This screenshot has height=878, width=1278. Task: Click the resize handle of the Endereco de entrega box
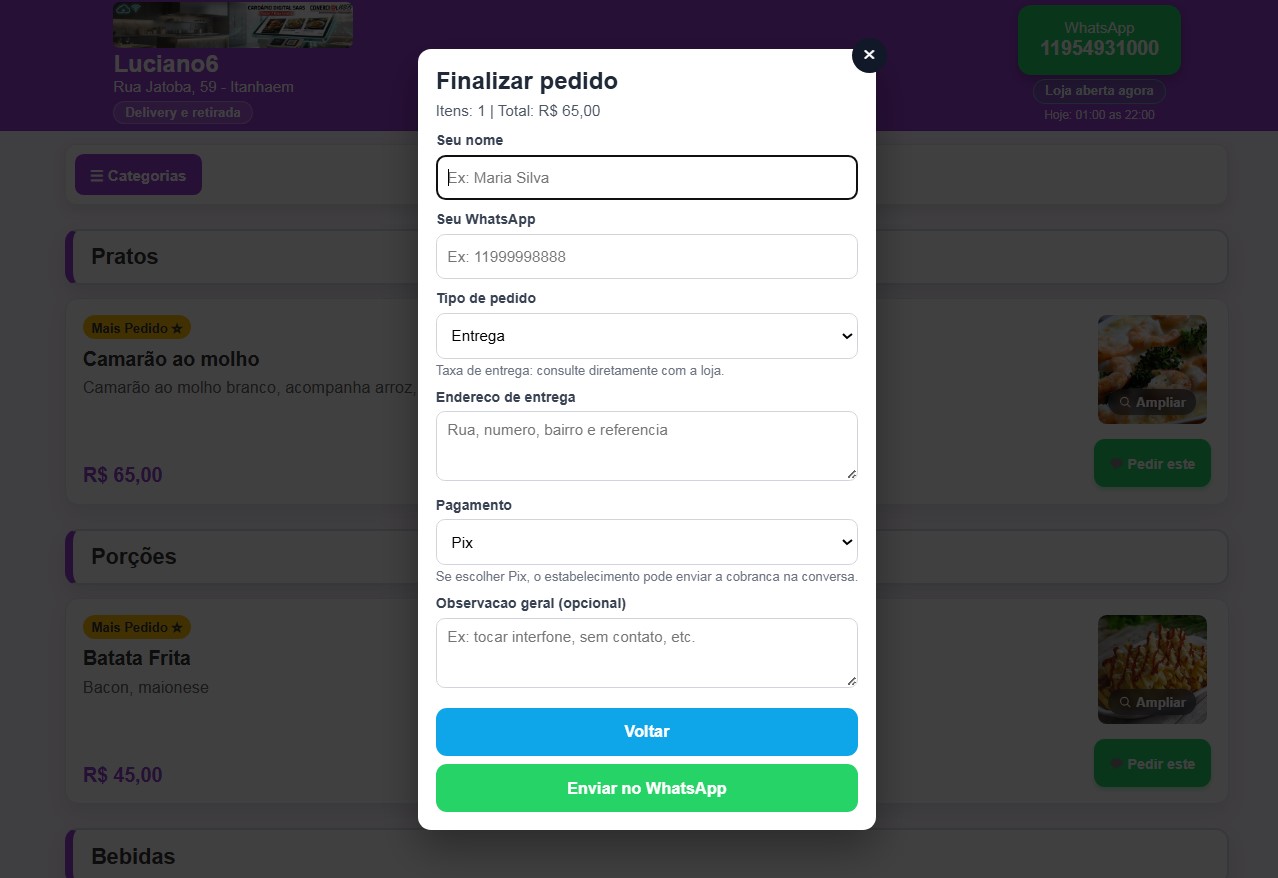click(x=851, y=474)
